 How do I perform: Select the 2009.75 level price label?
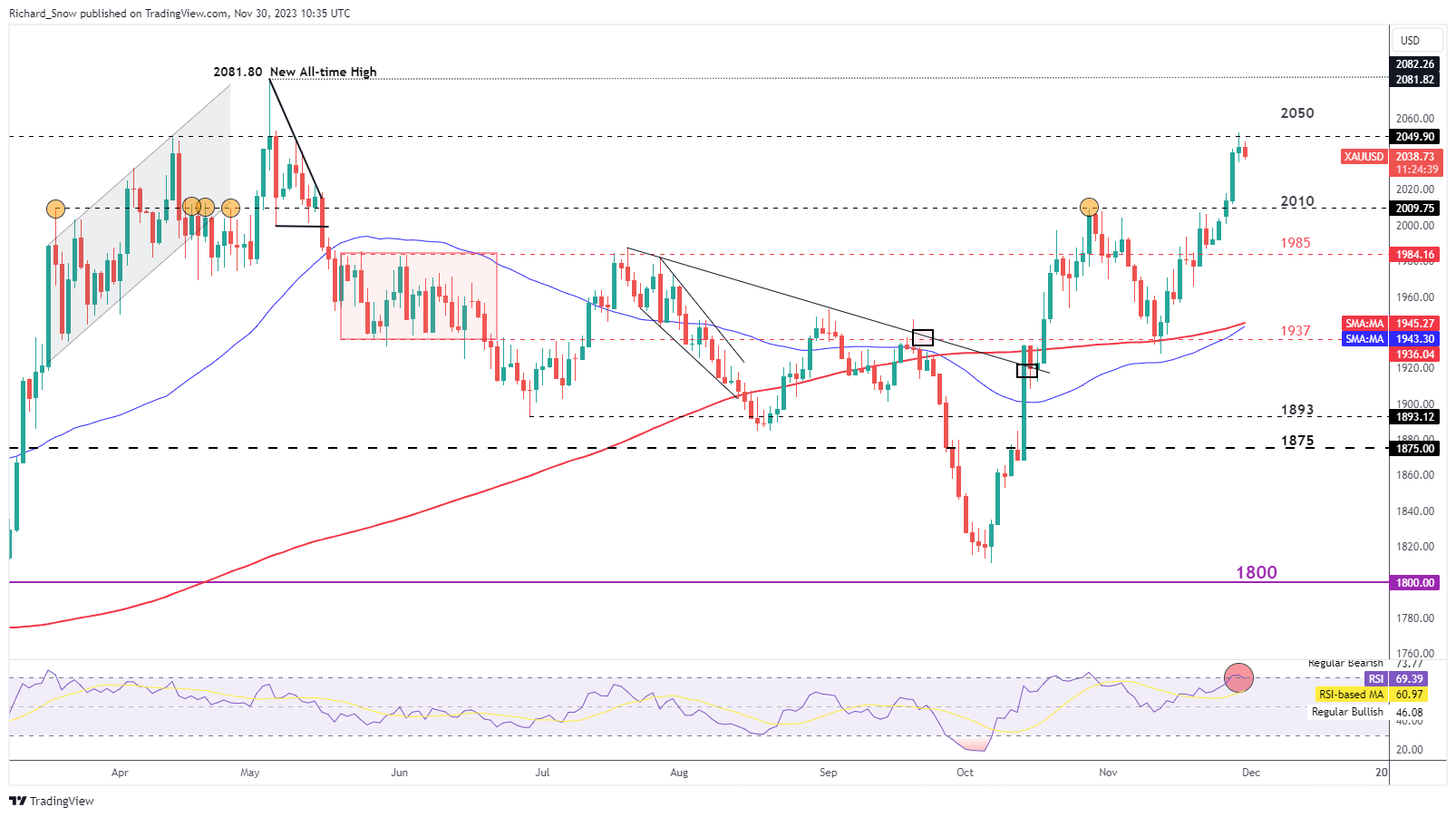(1414, 209)
